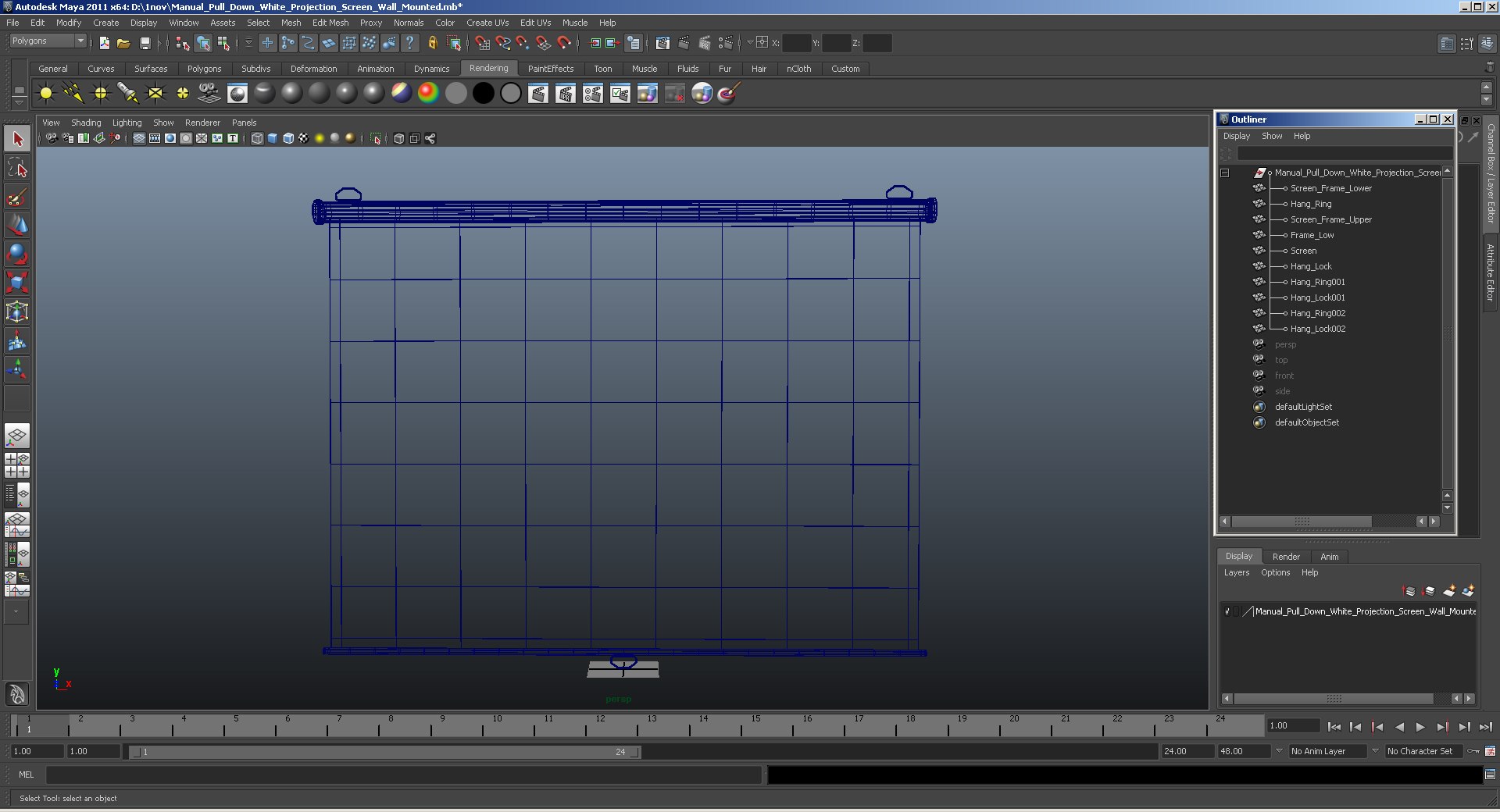This screenshot has height=812, width=1500.
Task: Select the Paint Selection tool
Action: (17, 197)
